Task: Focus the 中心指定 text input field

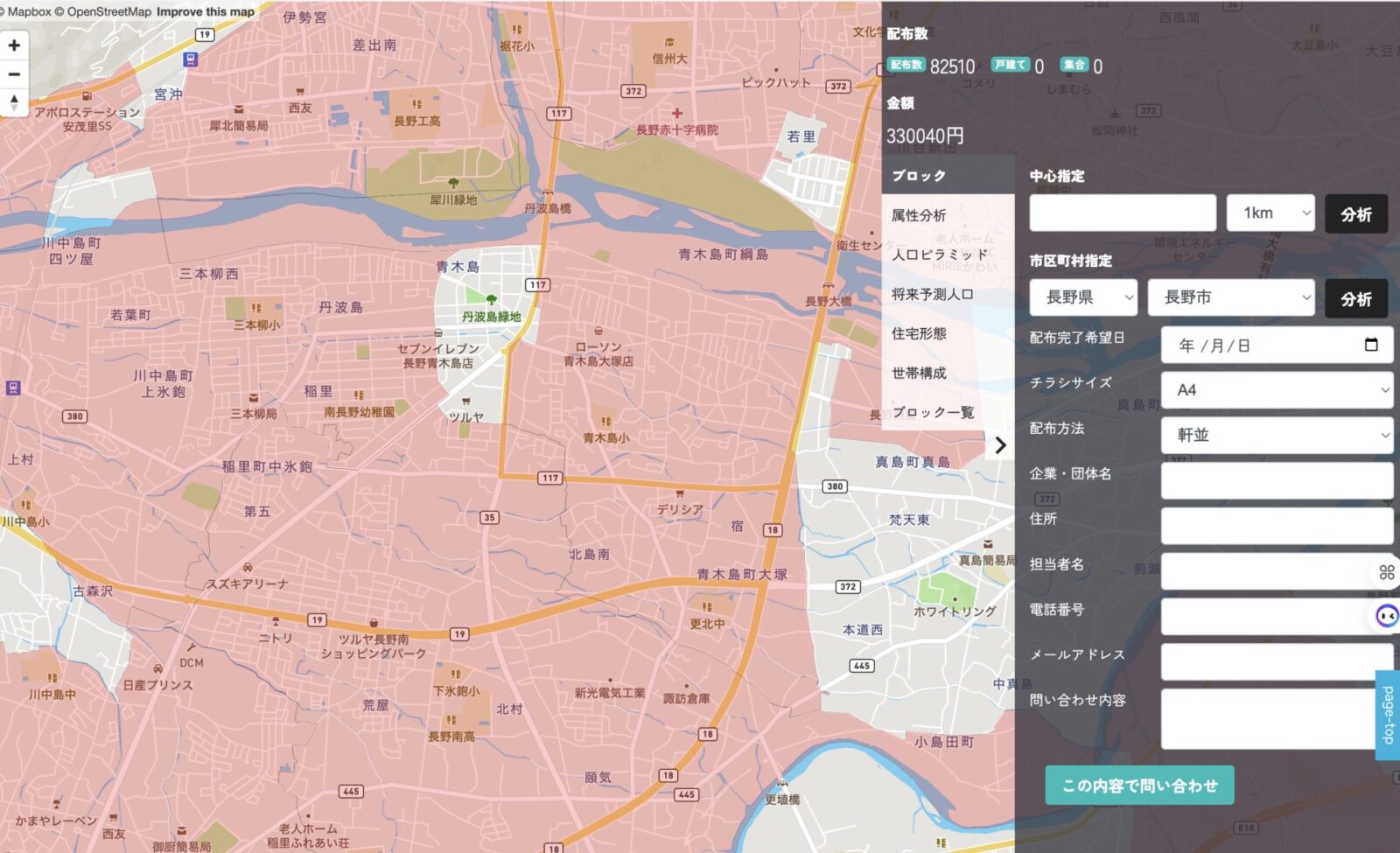Action: coord(1123,213)
